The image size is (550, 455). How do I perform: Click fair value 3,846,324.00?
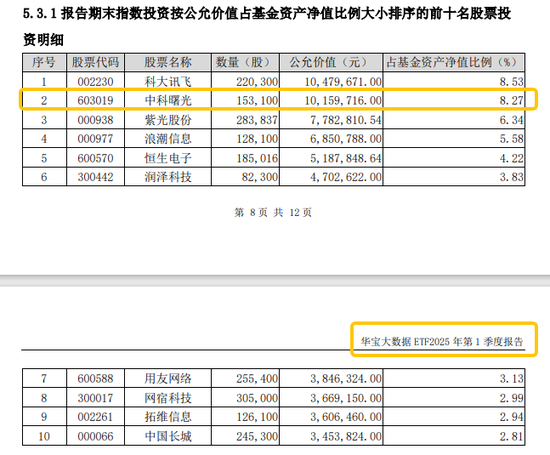(346, 379)
